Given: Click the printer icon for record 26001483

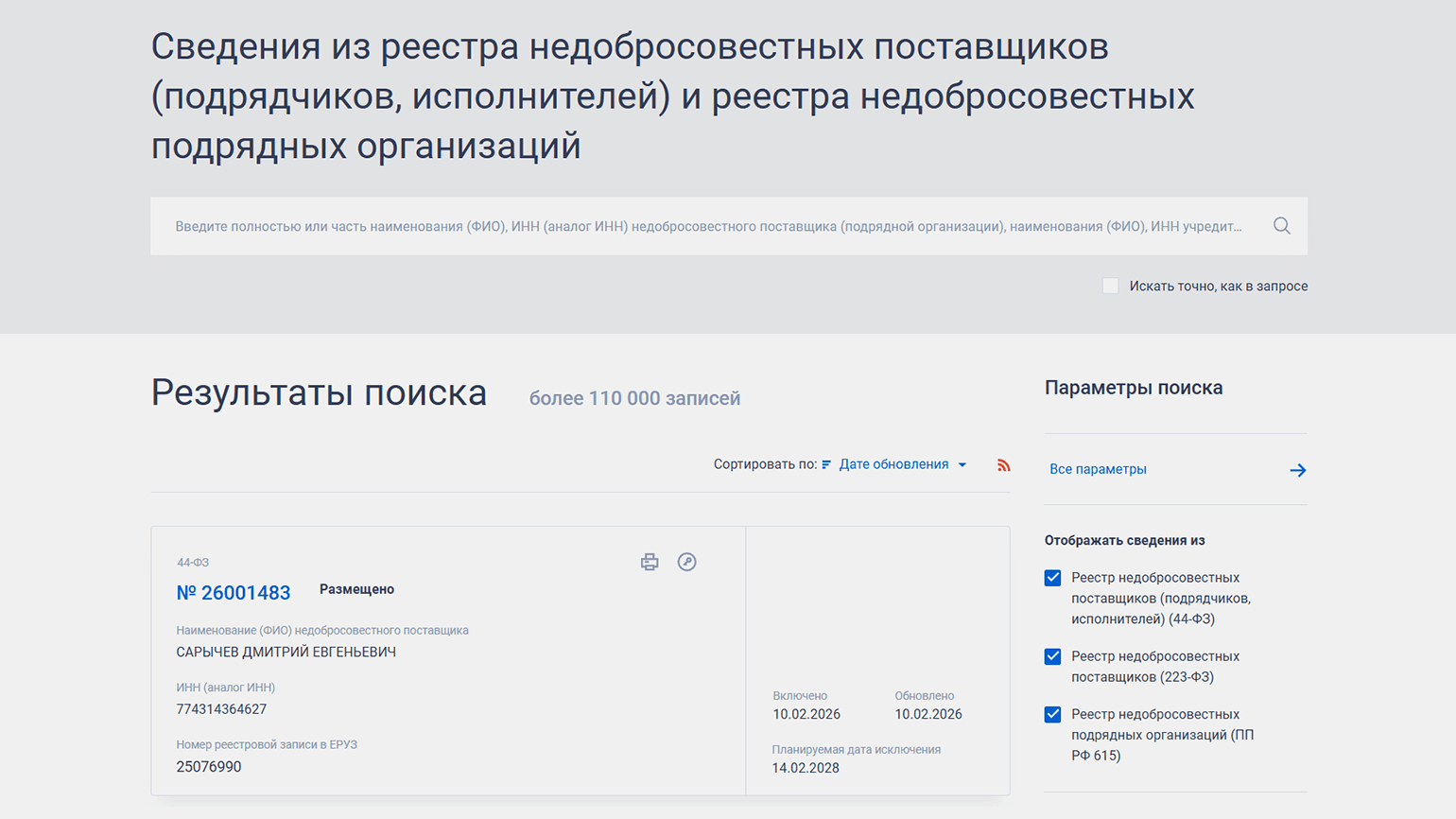Looking at the screenshot, I should coord(650,562).
